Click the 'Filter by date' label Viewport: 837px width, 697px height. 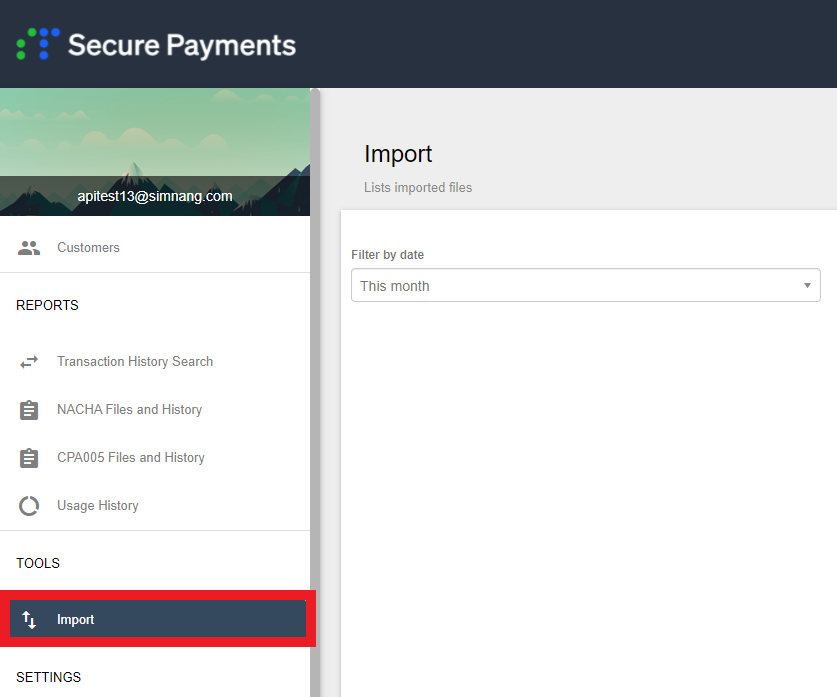click(388, 255)
